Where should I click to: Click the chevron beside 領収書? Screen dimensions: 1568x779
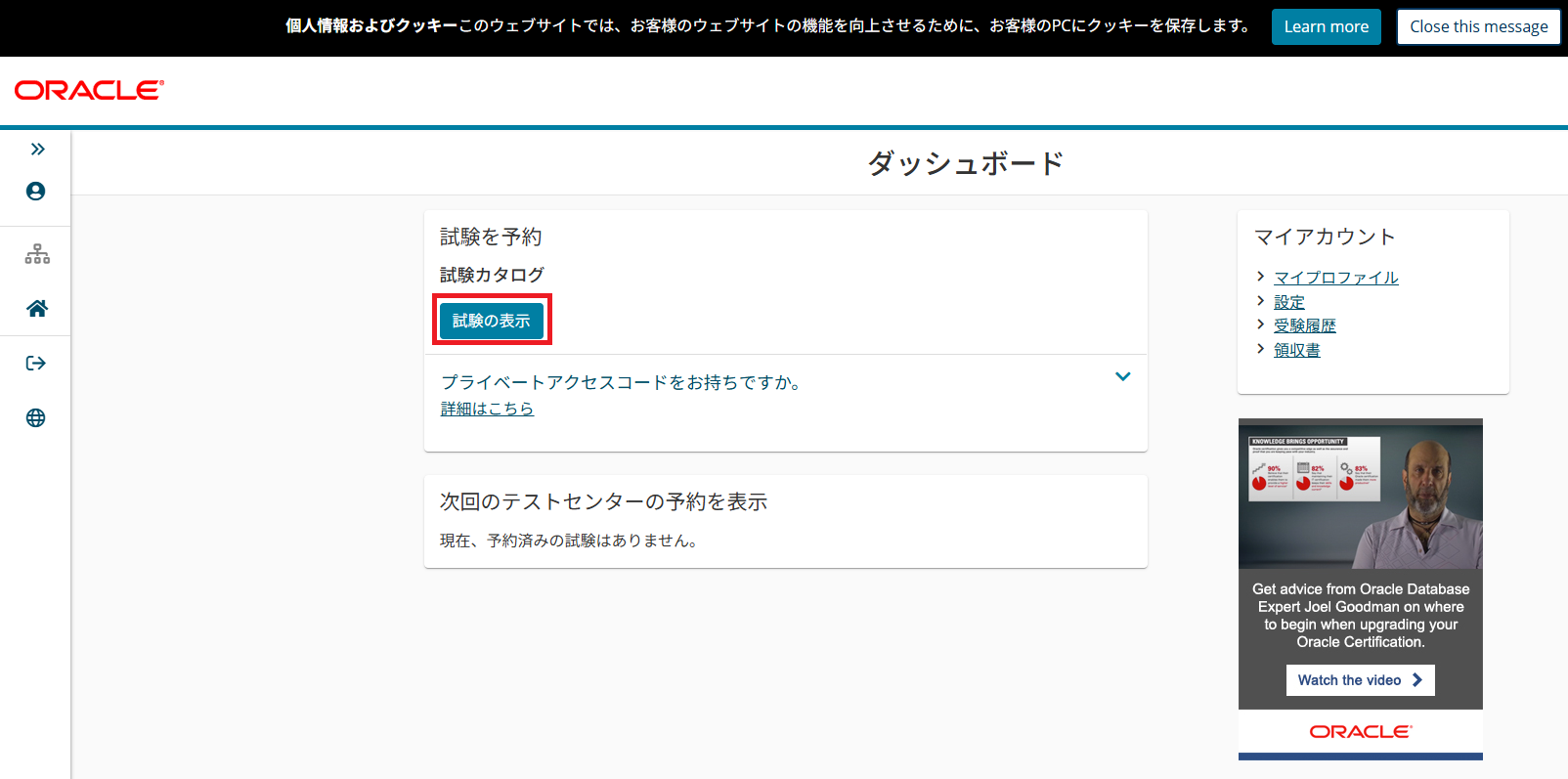tap(1260, 348)
